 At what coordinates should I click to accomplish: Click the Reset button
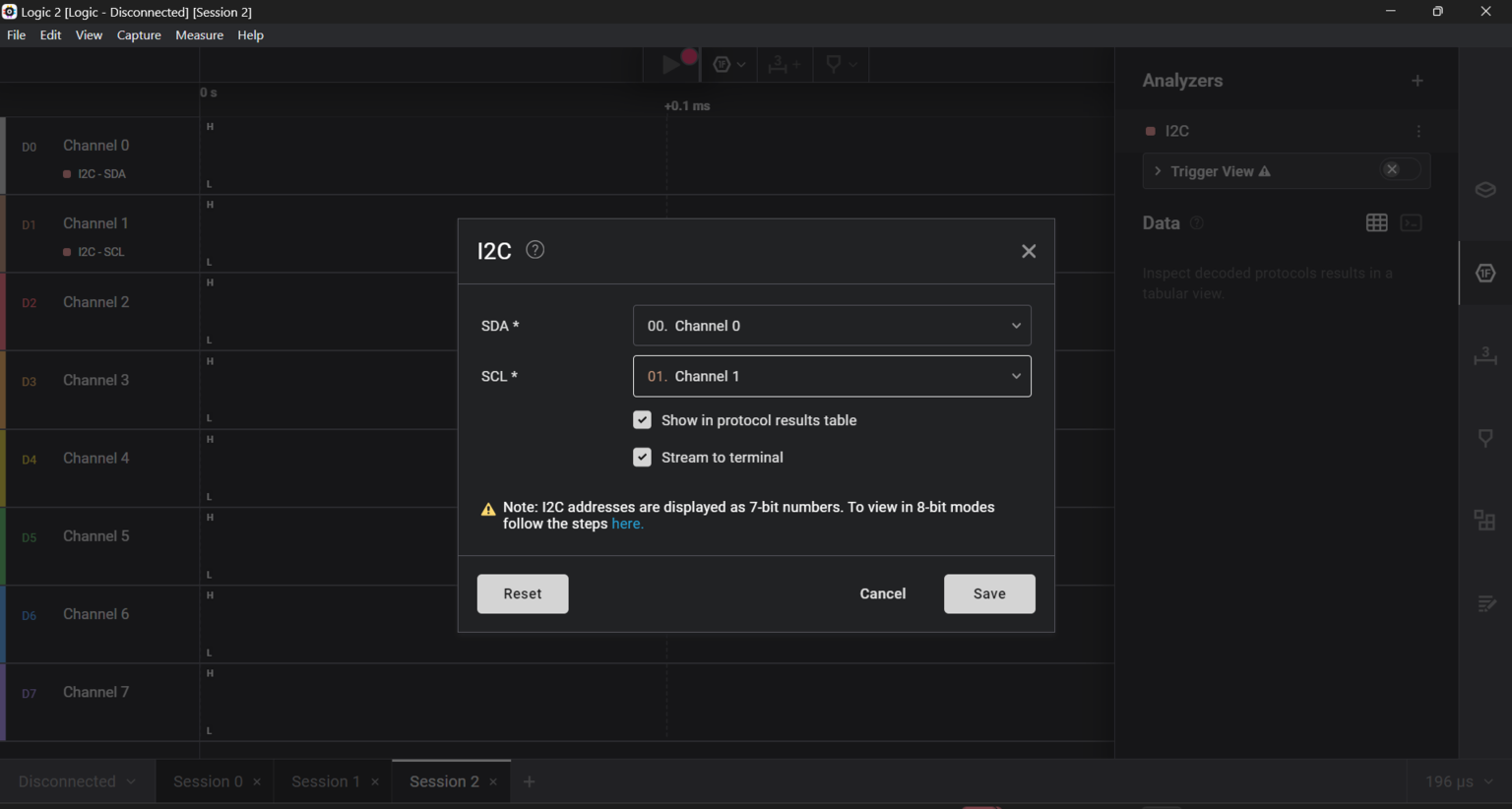(523, 593)
